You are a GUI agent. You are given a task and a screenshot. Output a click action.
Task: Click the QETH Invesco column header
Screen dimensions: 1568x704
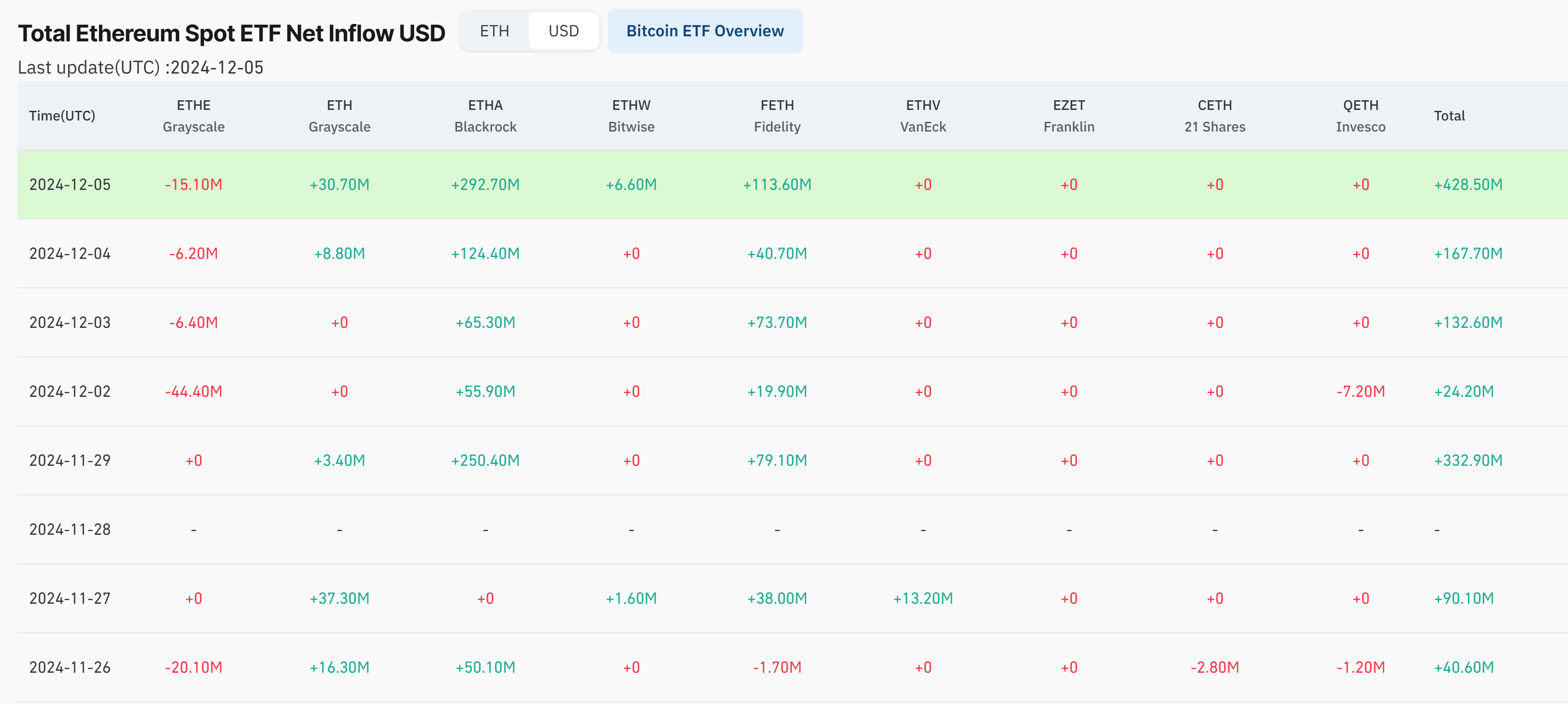[x=1360, y=116]
